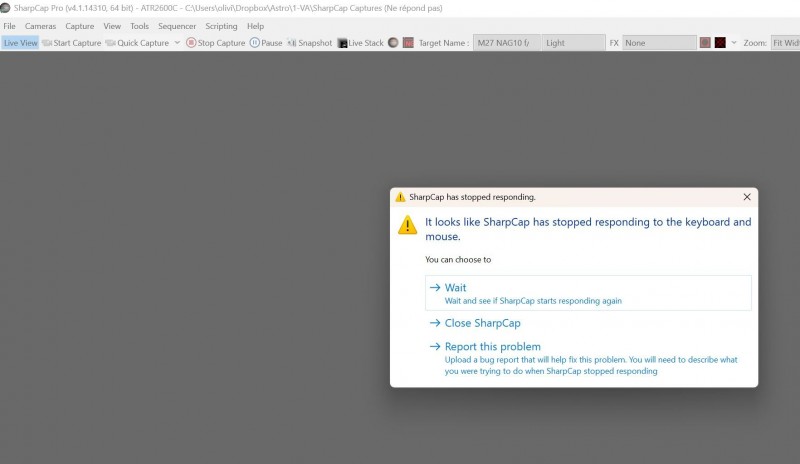
Task: Choose Wait option in dialog
Action: pos(588,293)
